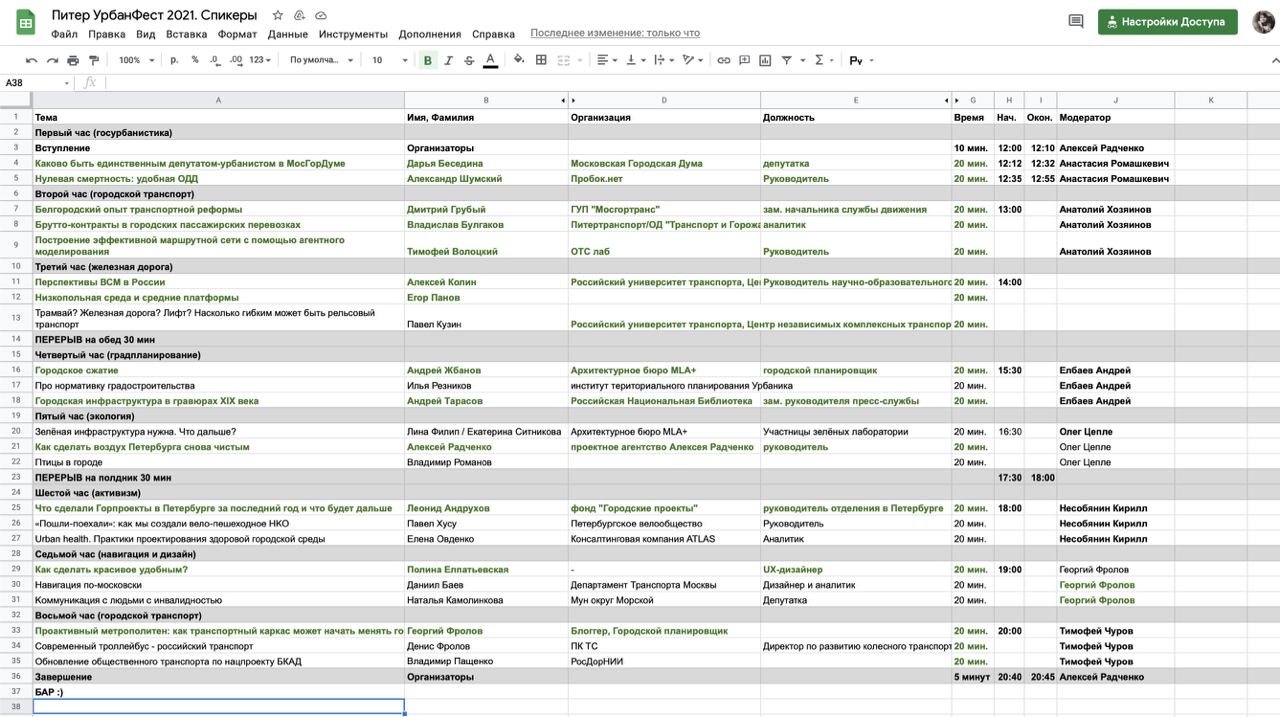This screenshot has width=1280, height=717.
Task: Open the filter views dropdown arrow
Action: (x=803, y=60)
